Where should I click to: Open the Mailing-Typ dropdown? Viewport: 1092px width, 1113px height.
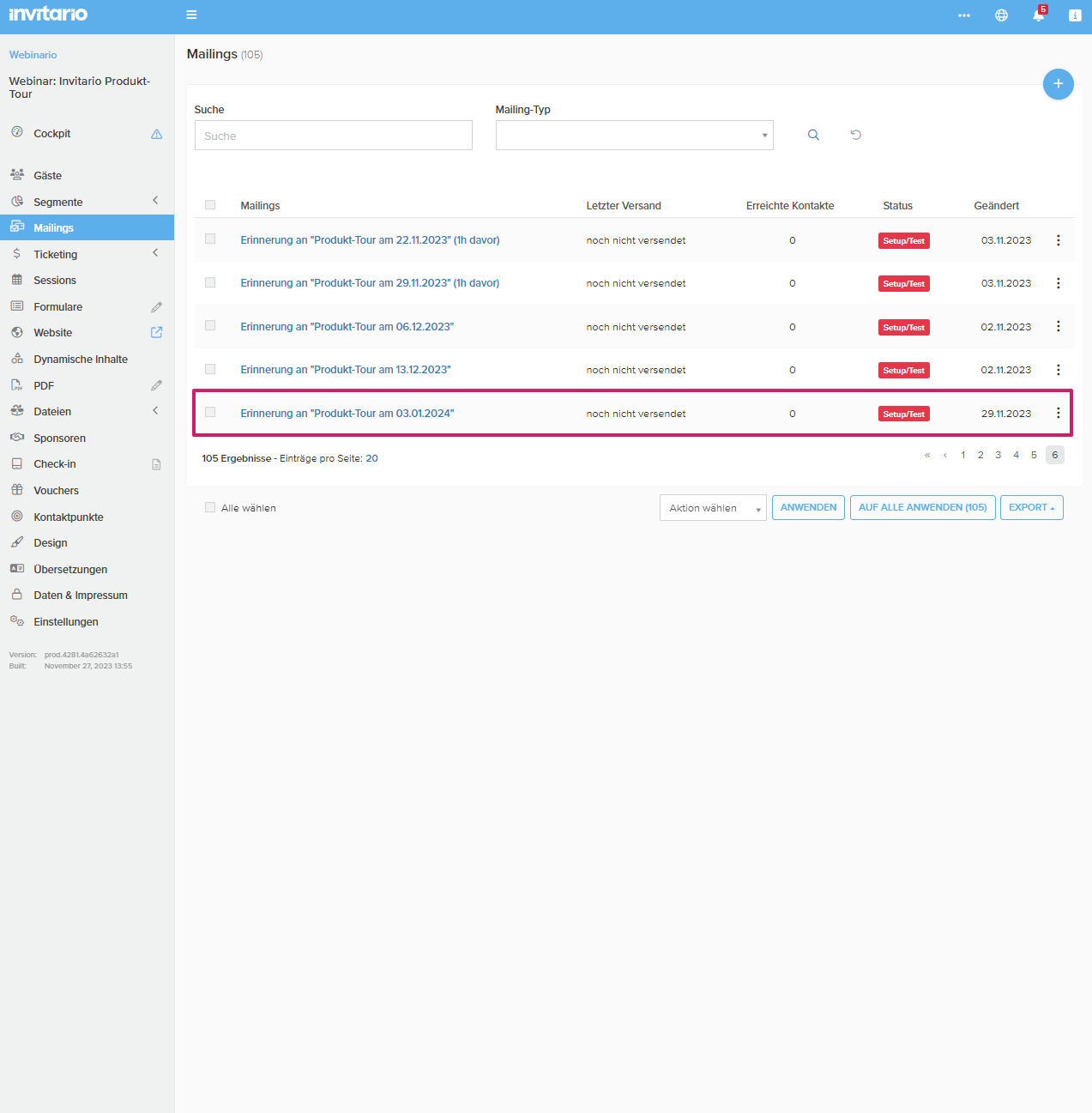pos(634,136)
